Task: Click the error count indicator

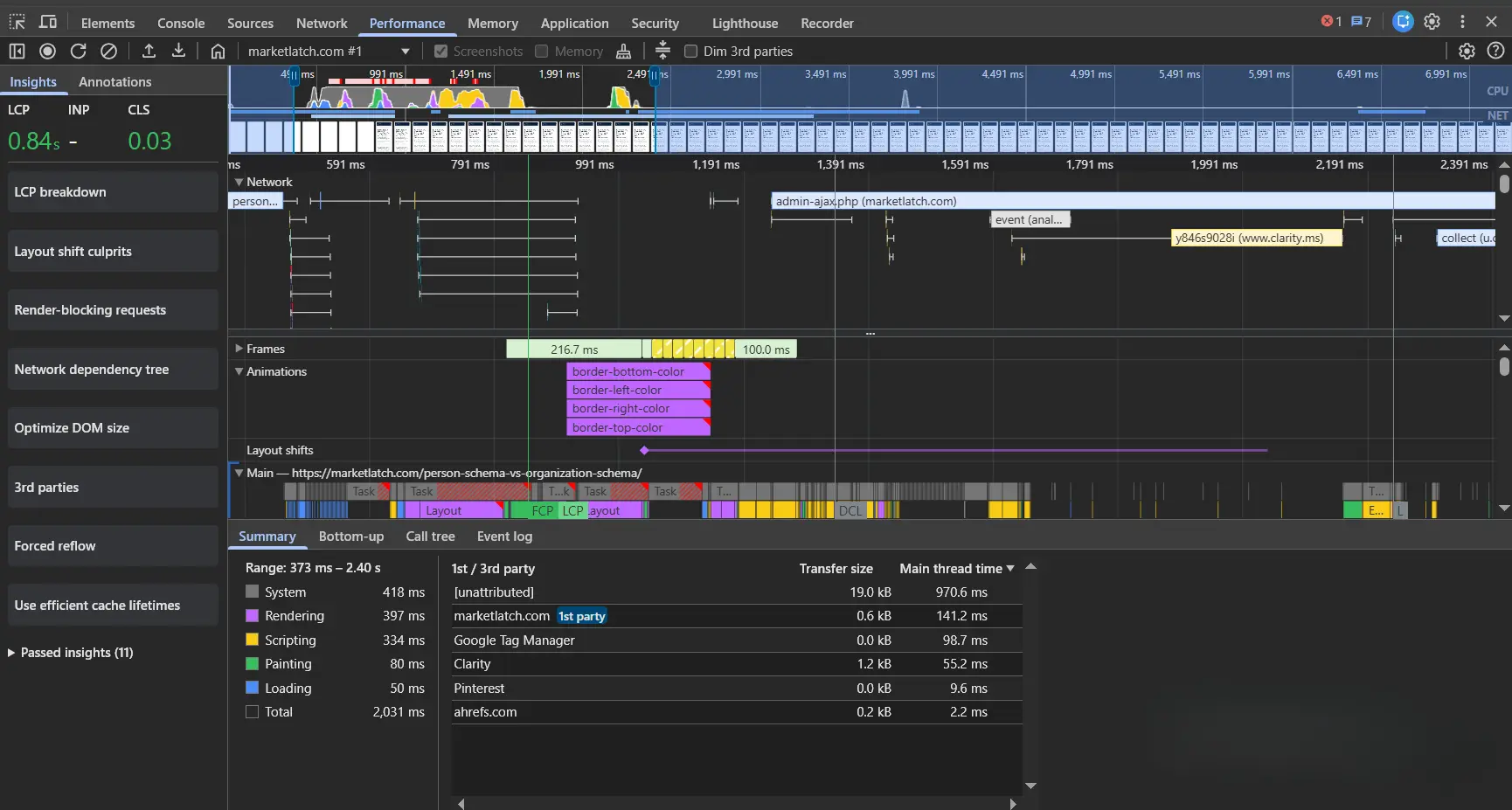Action: [1331, 22]
